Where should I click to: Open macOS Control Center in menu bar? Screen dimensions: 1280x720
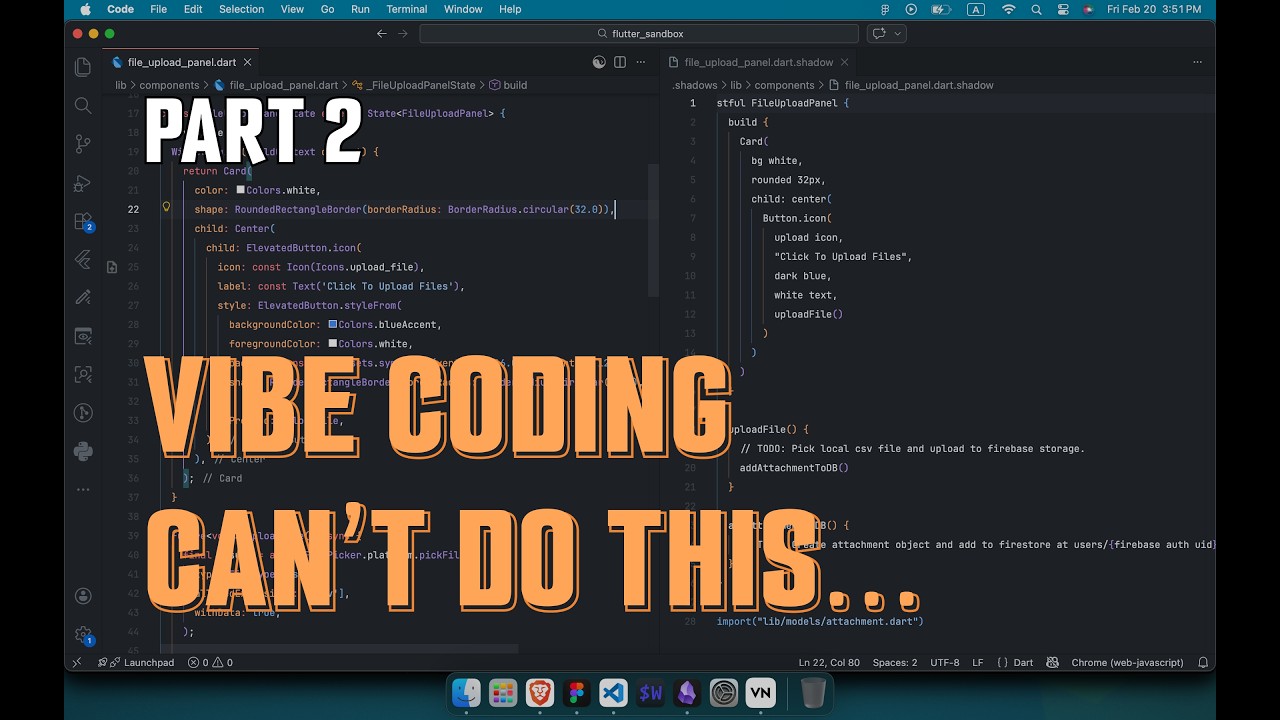pyautogui.click(x=1062, y=9)
